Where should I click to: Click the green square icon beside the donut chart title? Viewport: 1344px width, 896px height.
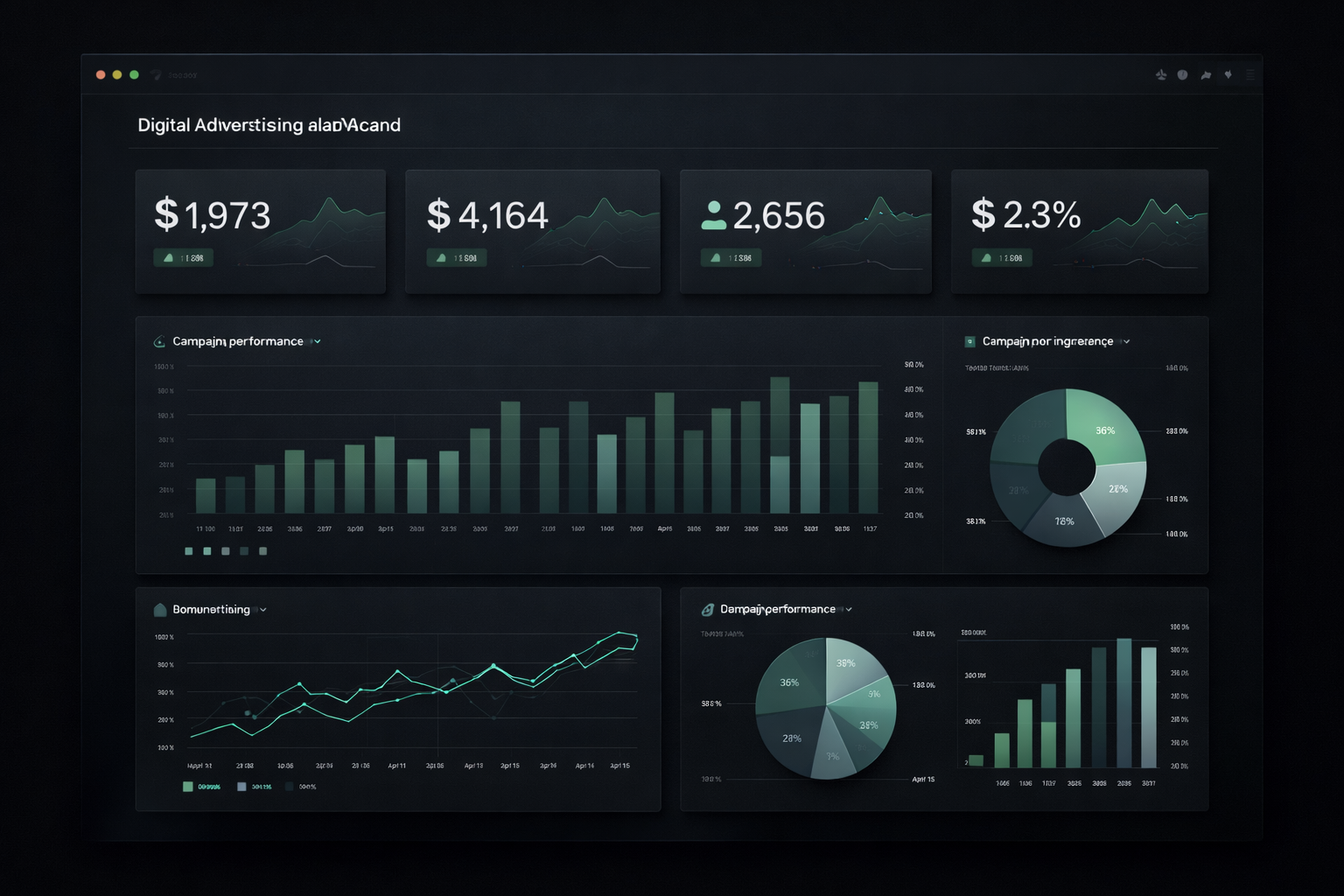969,342
